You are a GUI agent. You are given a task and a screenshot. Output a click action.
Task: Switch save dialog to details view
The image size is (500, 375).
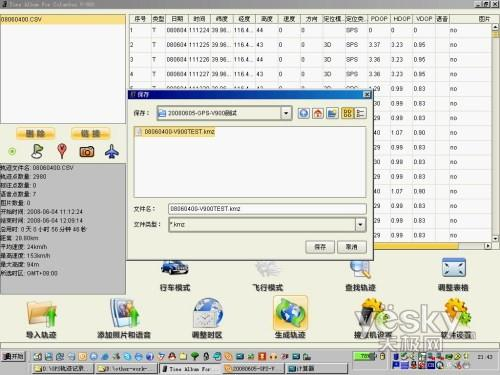(x=361, y=113)
